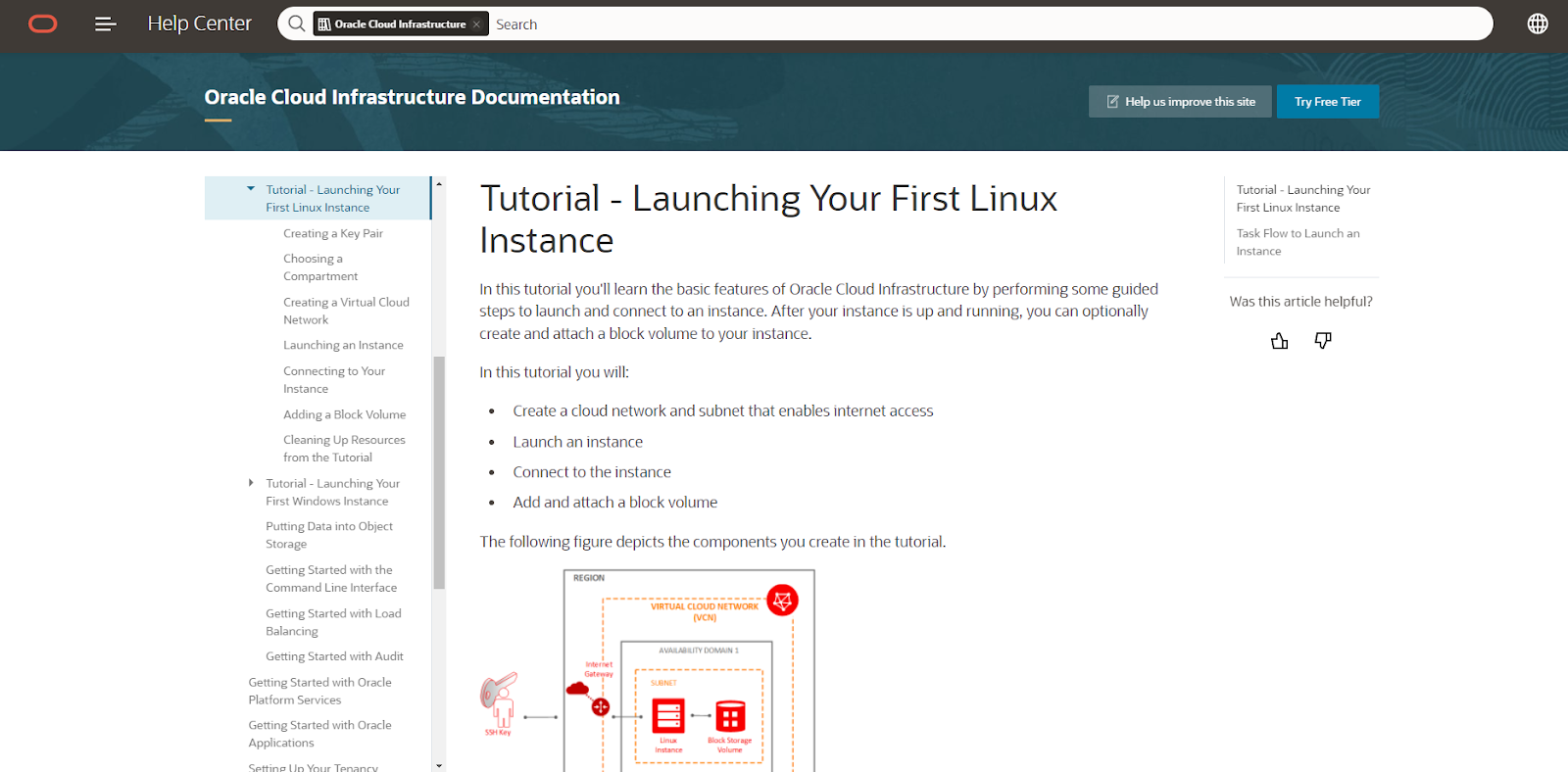Click the thumbs up helpful icon

[x=1280, y=341]
